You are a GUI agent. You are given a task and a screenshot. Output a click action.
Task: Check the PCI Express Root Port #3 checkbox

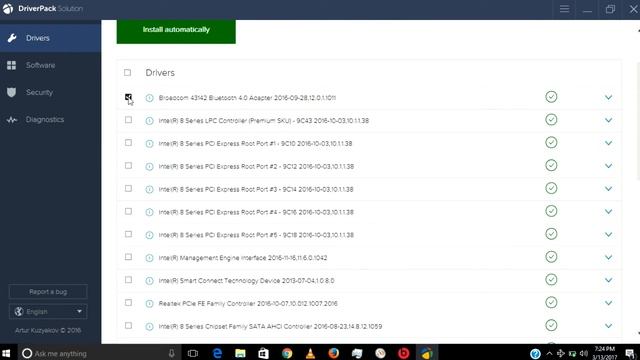pos(128,189)
